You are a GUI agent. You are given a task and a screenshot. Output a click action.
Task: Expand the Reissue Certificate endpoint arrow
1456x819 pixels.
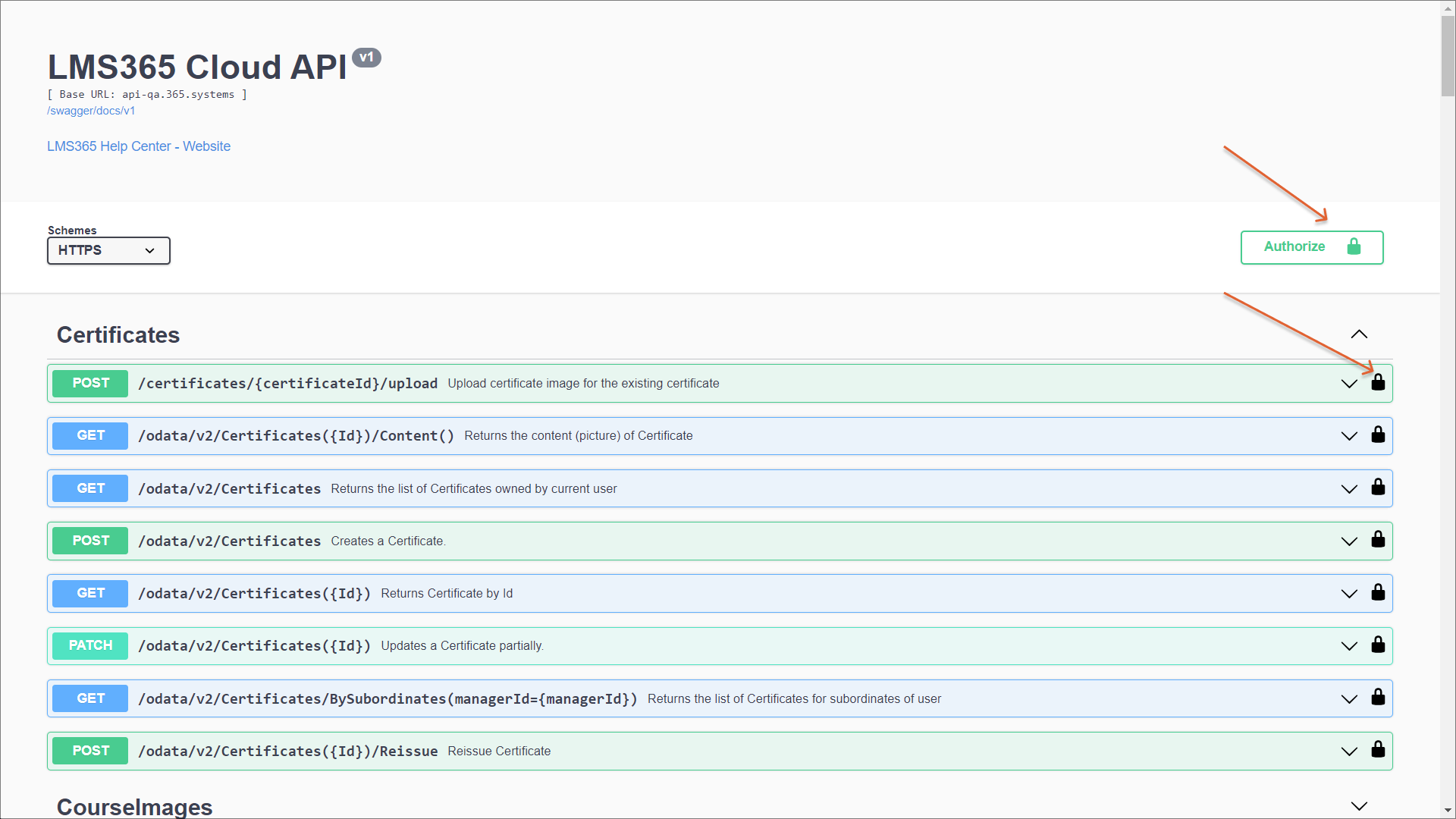point(1349,752)
